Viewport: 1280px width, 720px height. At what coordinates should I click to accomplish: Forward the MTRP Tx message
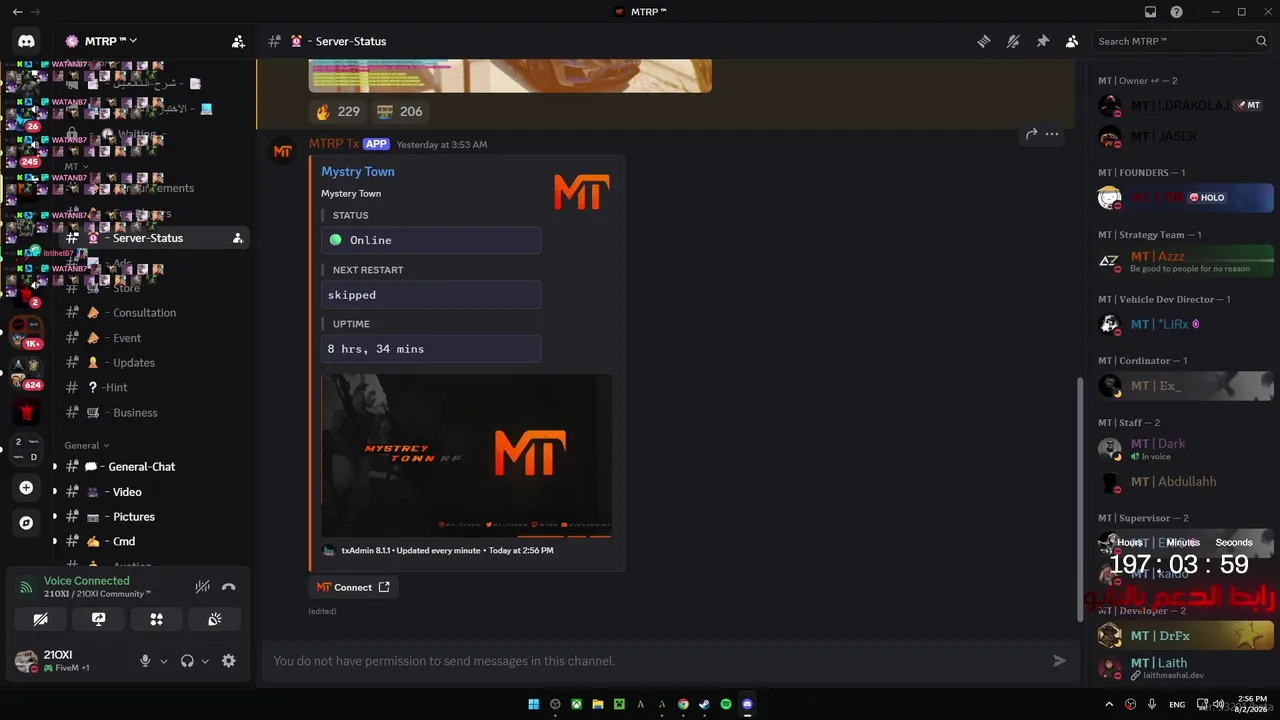1031,133
